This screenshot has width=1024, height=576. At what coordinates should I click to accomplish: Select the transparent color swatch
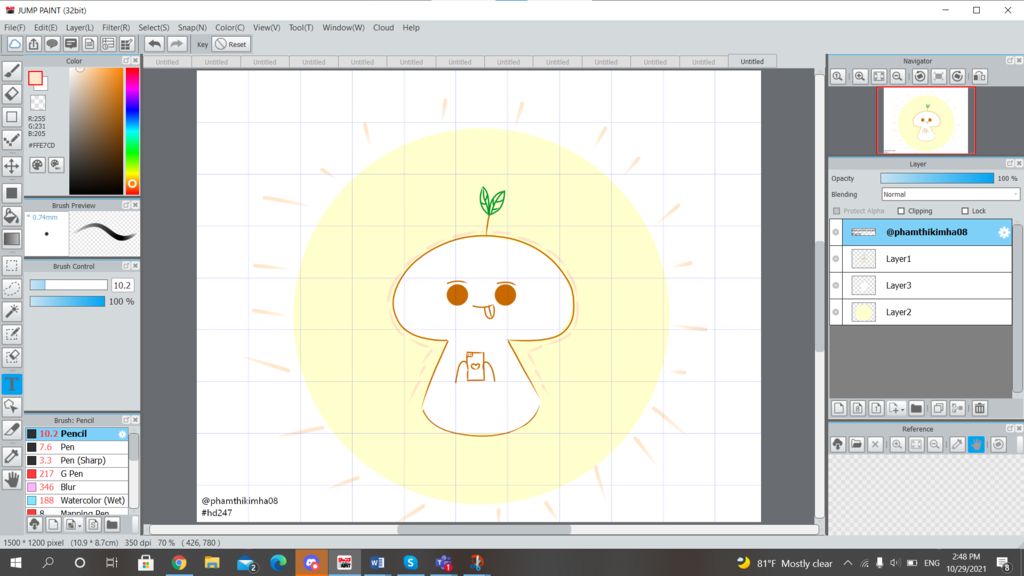pyautogui.click(x=38, y=103)
